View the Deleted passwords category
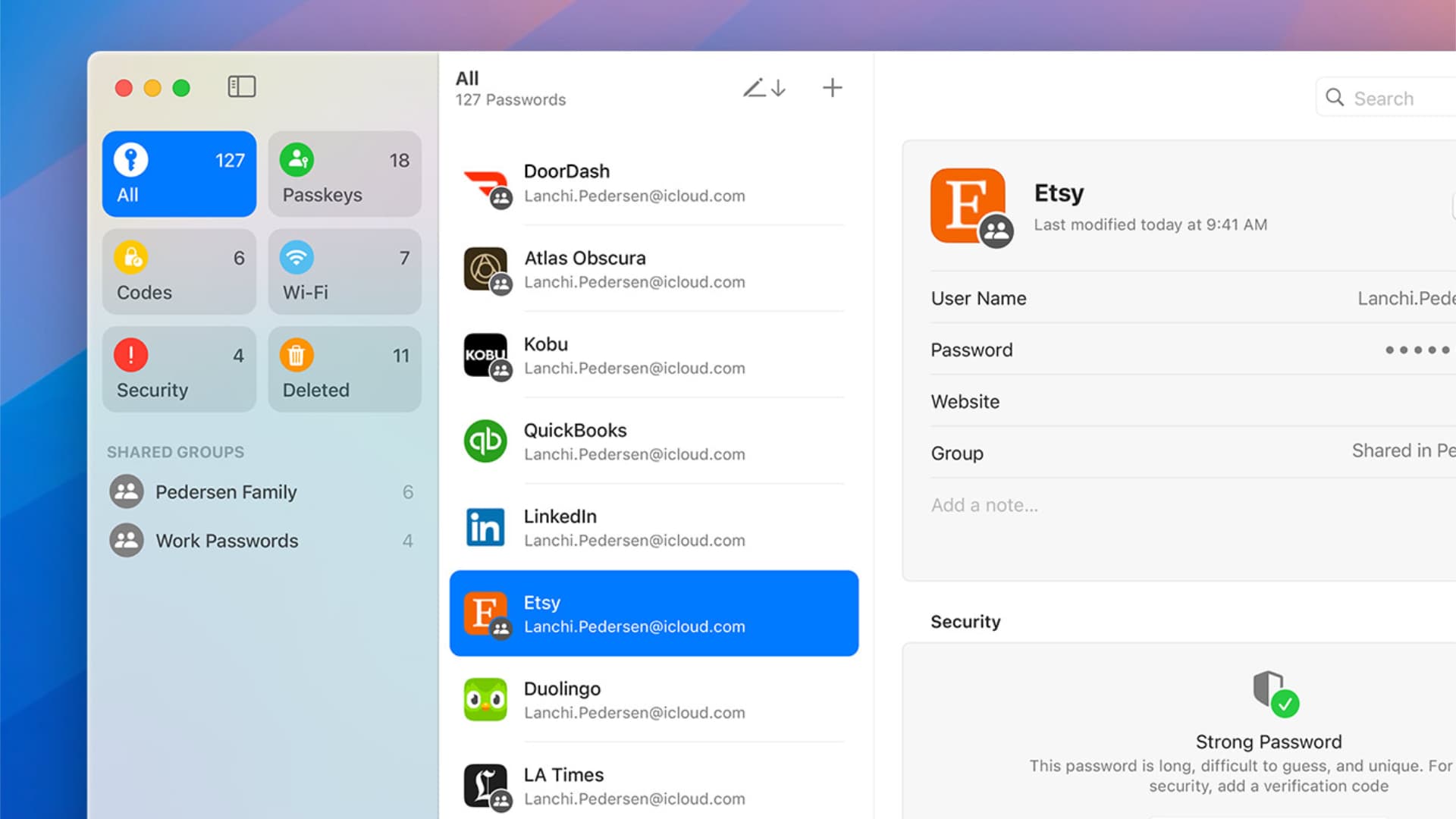Screen dimensions: 1456x819 345,370
